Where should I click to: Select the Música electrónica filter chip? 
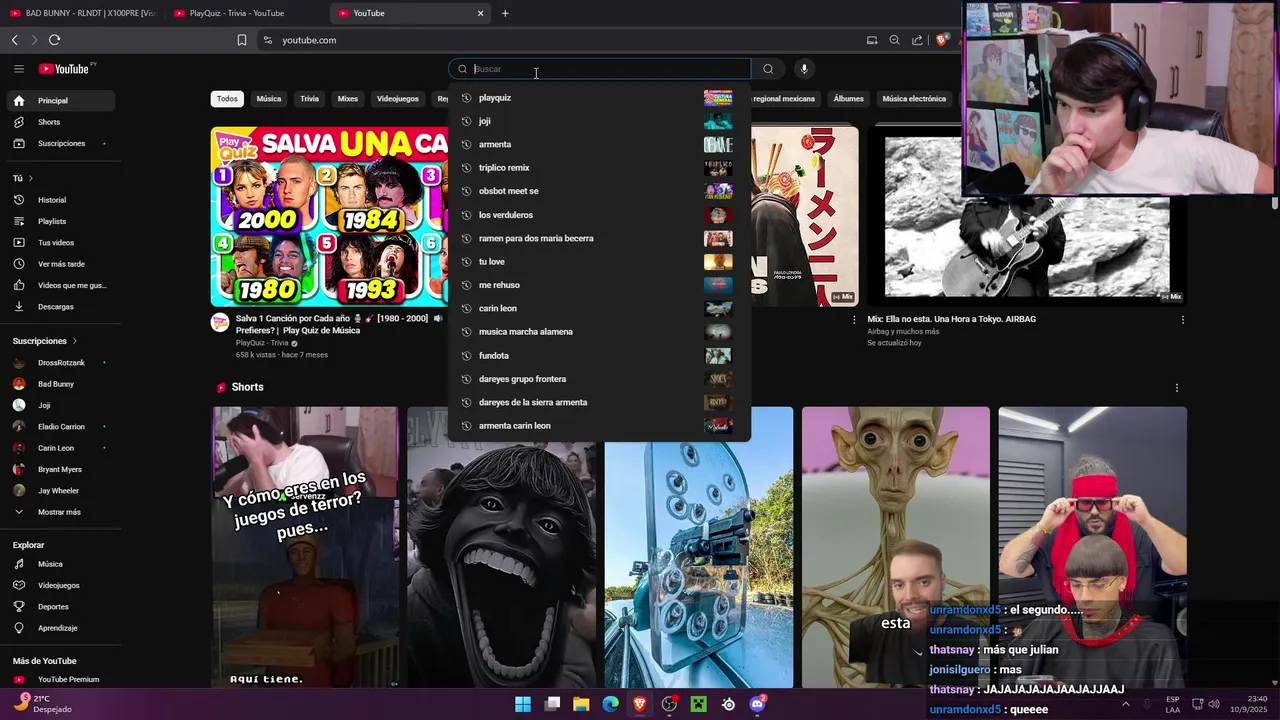click(x=914, y=99)
